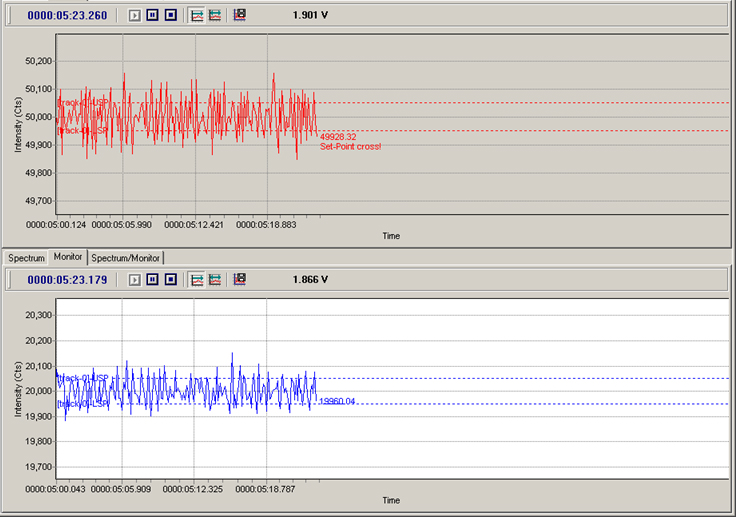This screenshot has height=517, width=736.
Task: Save chart data with the disk icon in the lower toolbar
Action: tap(240, 279)
